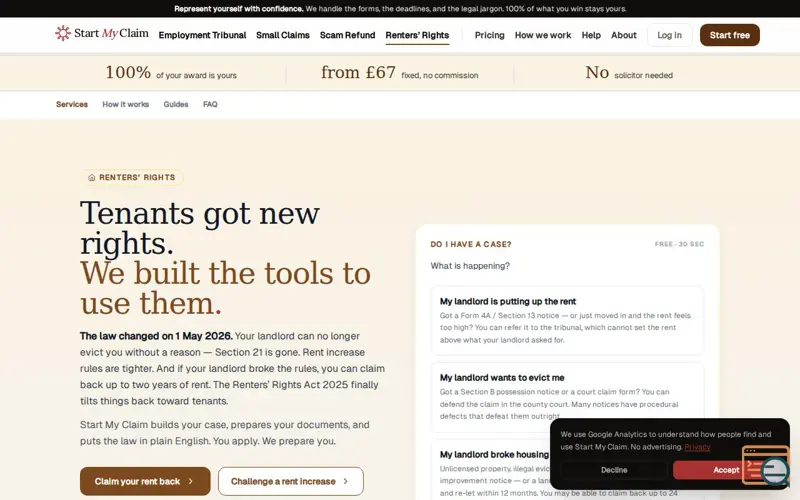Viewport: 800px width, 500px height.
Task: Choose 'My landlord wants to evict me' option
Action: 567,397
